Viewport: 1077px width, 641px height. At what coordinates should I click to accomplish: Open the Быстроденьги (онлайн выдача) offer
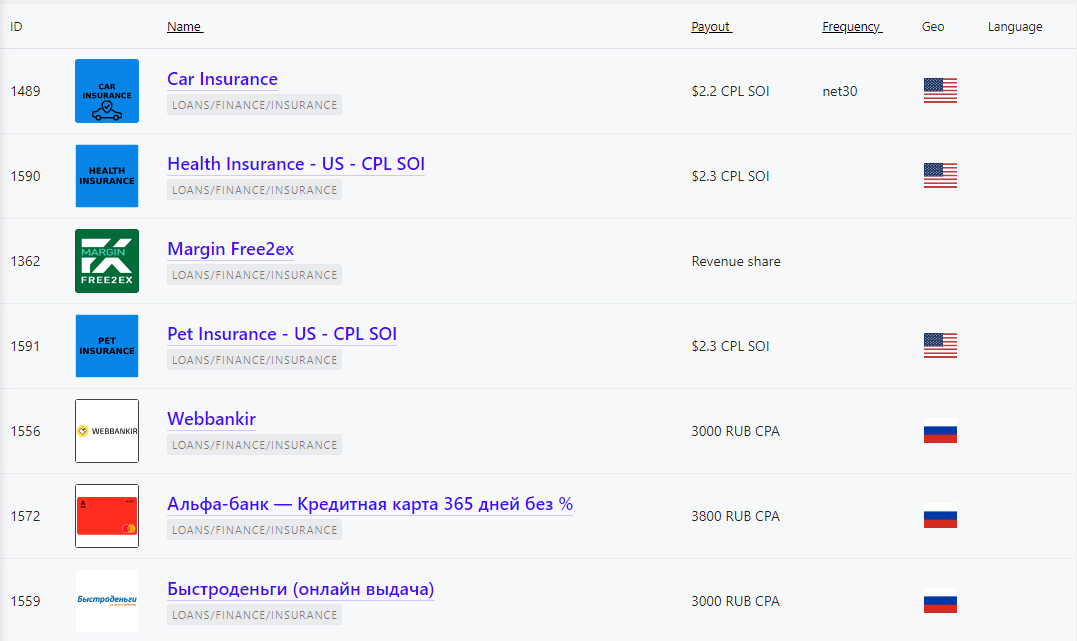coord(299,589)
